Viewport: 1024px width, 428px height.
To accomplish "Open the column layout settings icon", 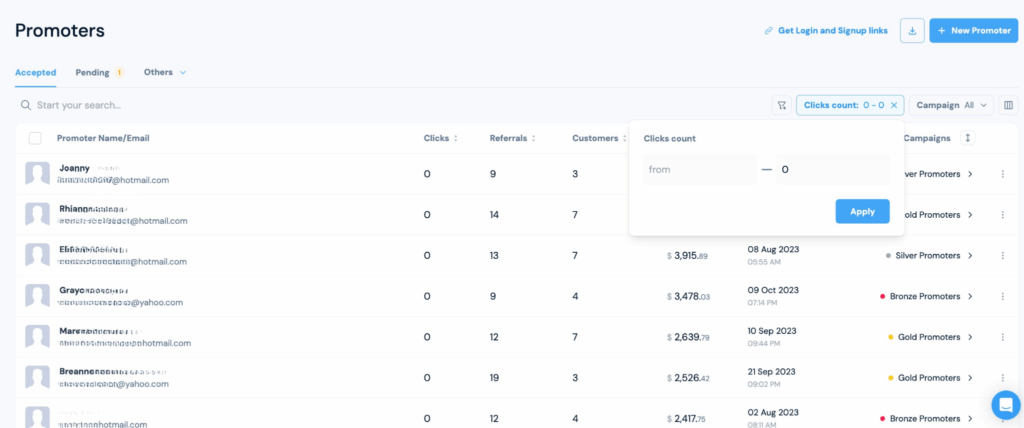I will (1008, 105).
